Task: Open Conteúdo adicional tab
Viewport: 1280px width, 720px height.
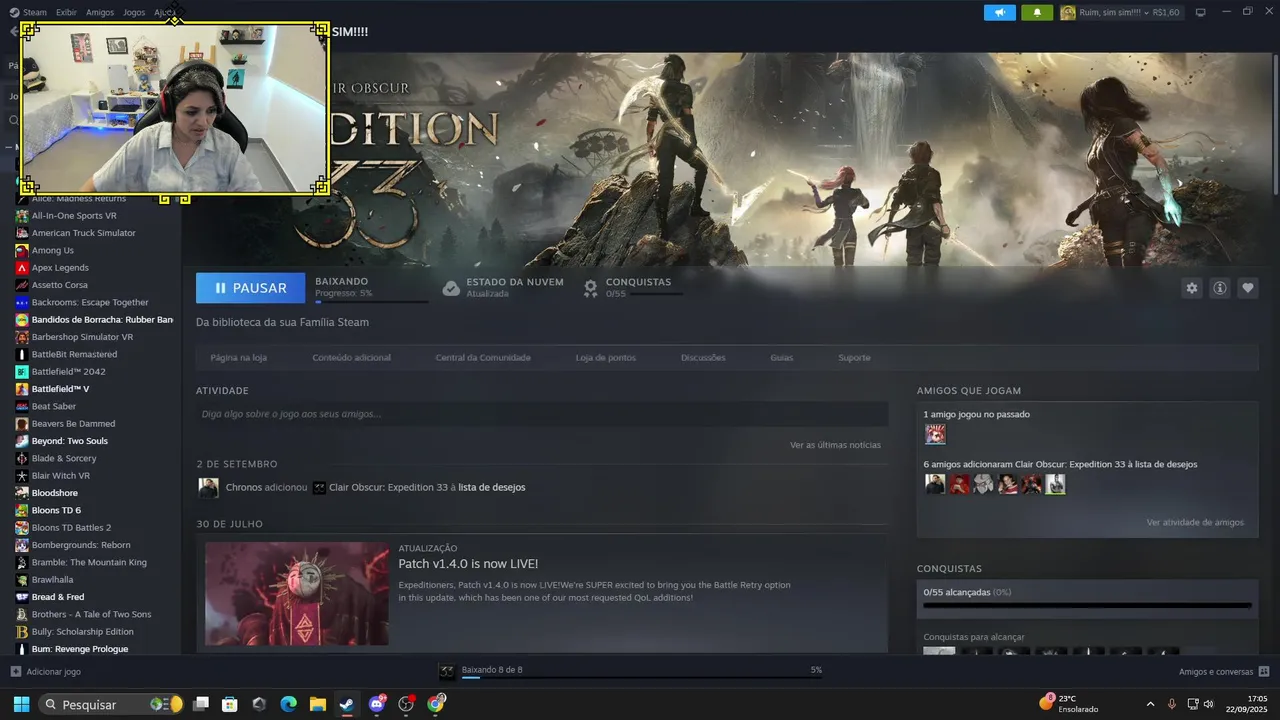Action: point(351,358)
